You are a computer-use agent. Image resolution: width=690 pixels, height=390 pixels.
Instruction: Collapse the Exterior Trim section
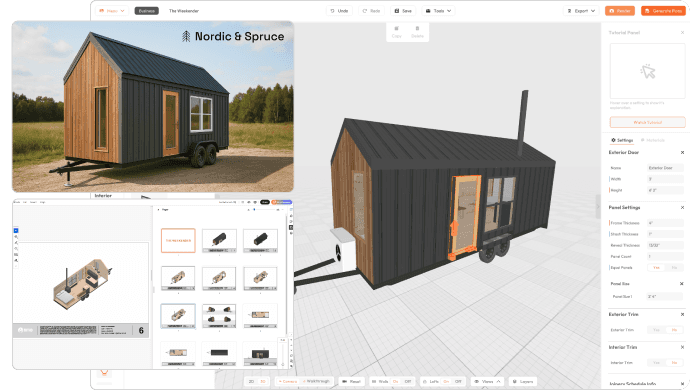tap(683, 314)
